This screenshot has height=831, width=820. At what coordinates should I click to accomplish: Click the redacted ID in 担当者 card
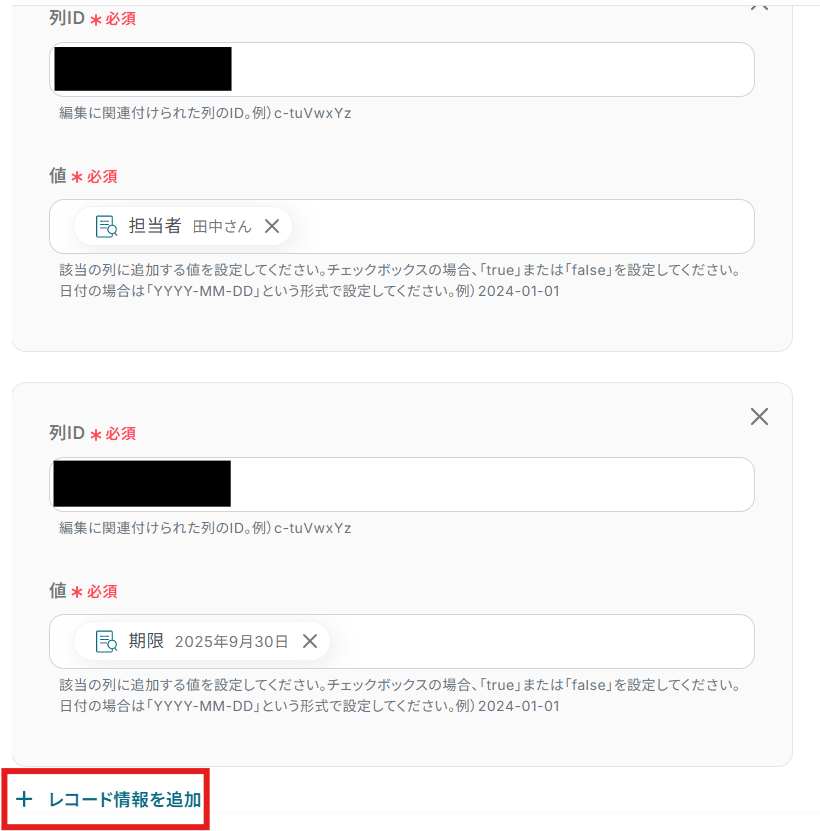(x=143, y=69)
